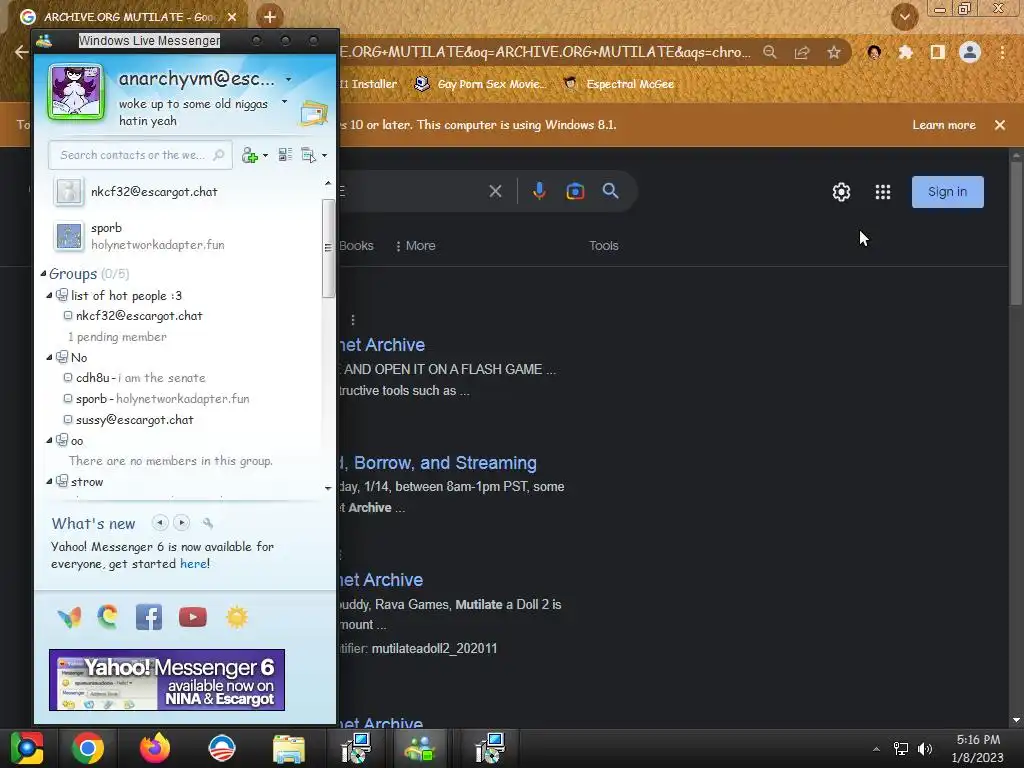This screenshot has height=768, width=1024.
Task: Click the Show menu icon in Messenger
Action: point(308,155)
